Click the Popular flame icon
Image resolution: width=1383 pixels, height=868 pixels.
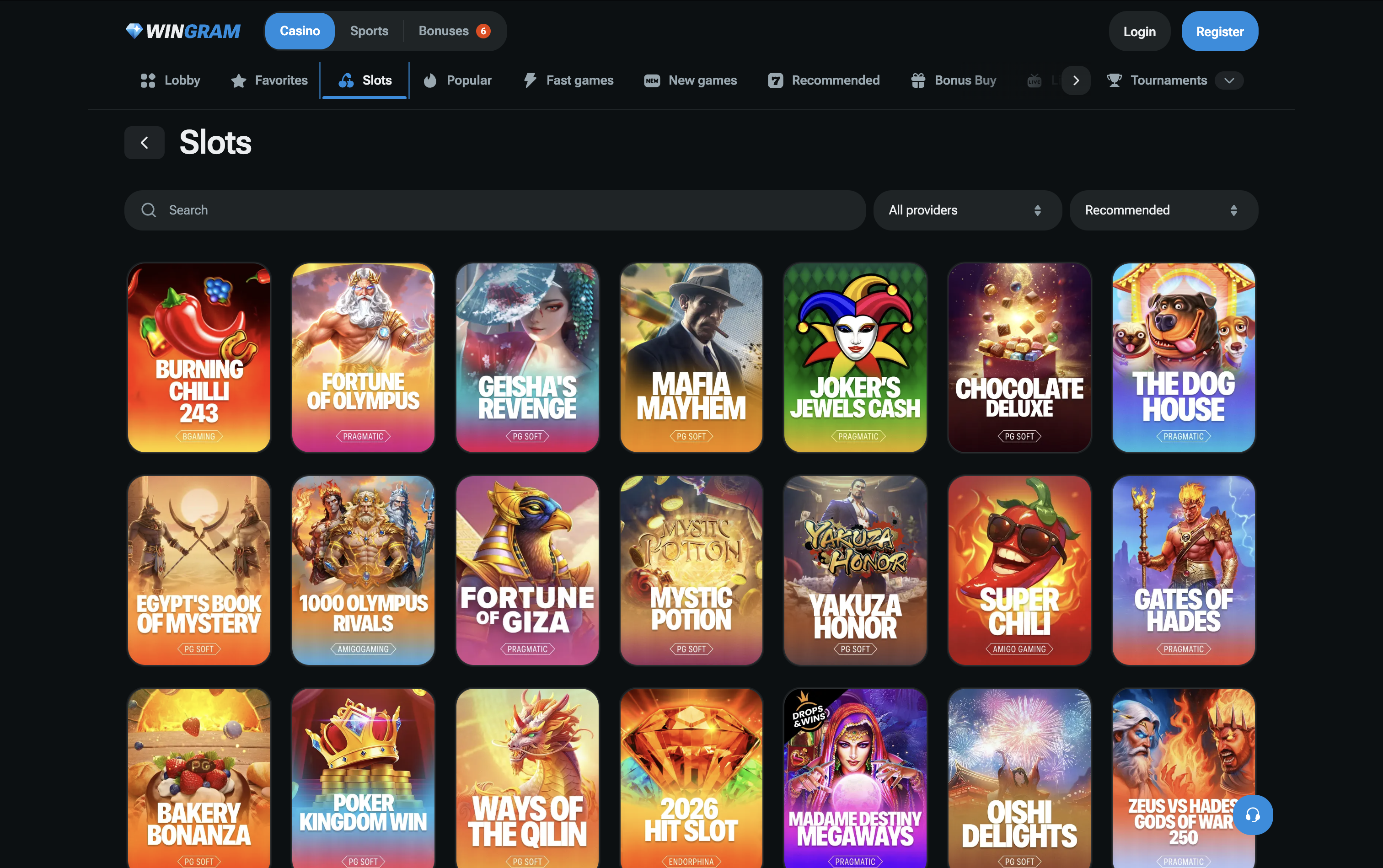point(430,80)
